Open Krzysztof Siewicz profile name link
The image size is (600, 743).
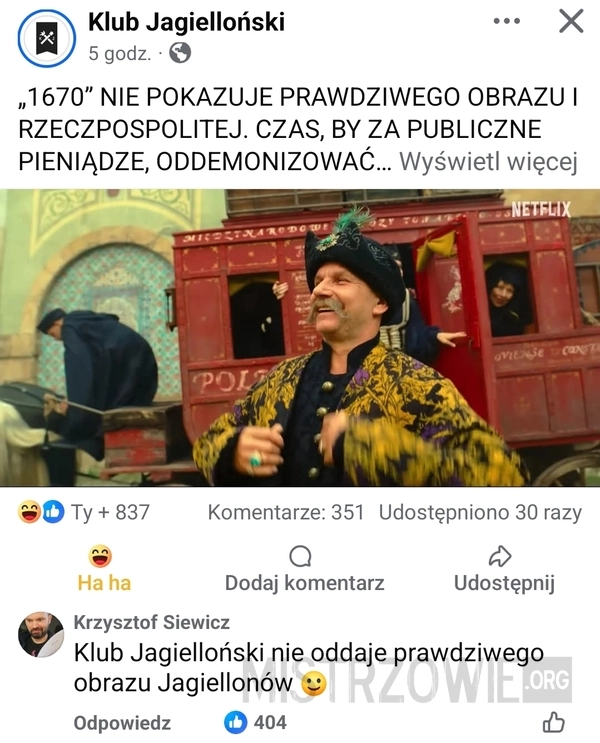pyautogui.click(x=152, y=622)
